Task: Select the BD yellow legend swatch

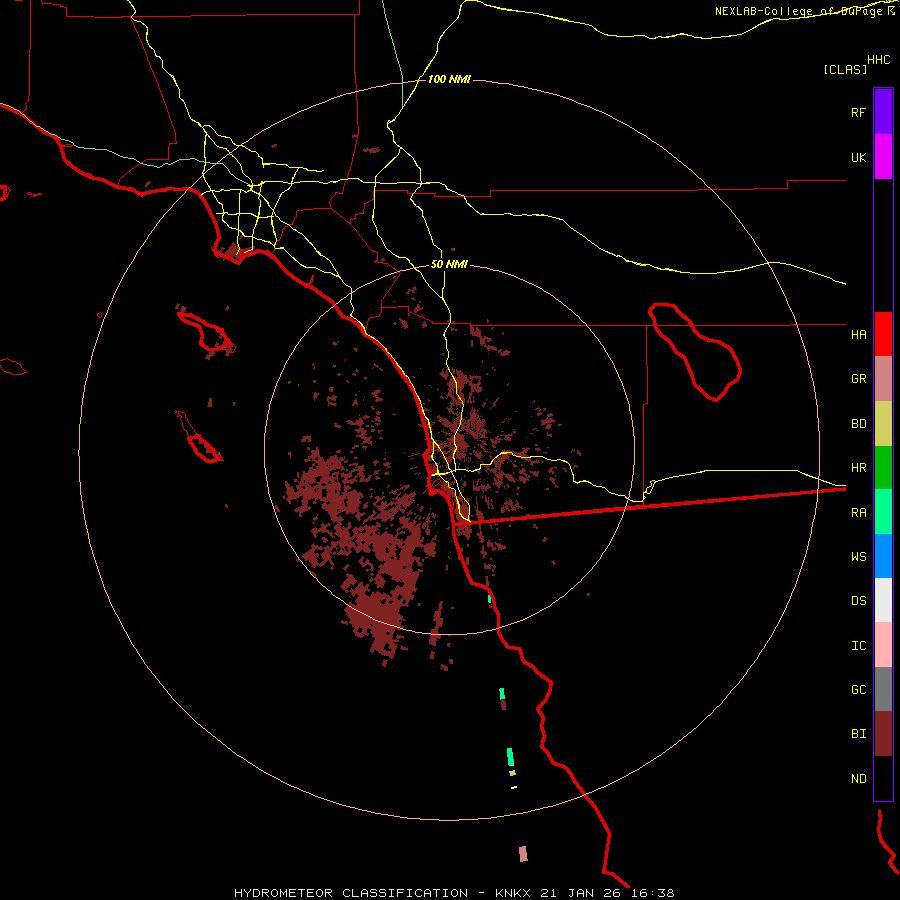Action: [x=883, y=424]
